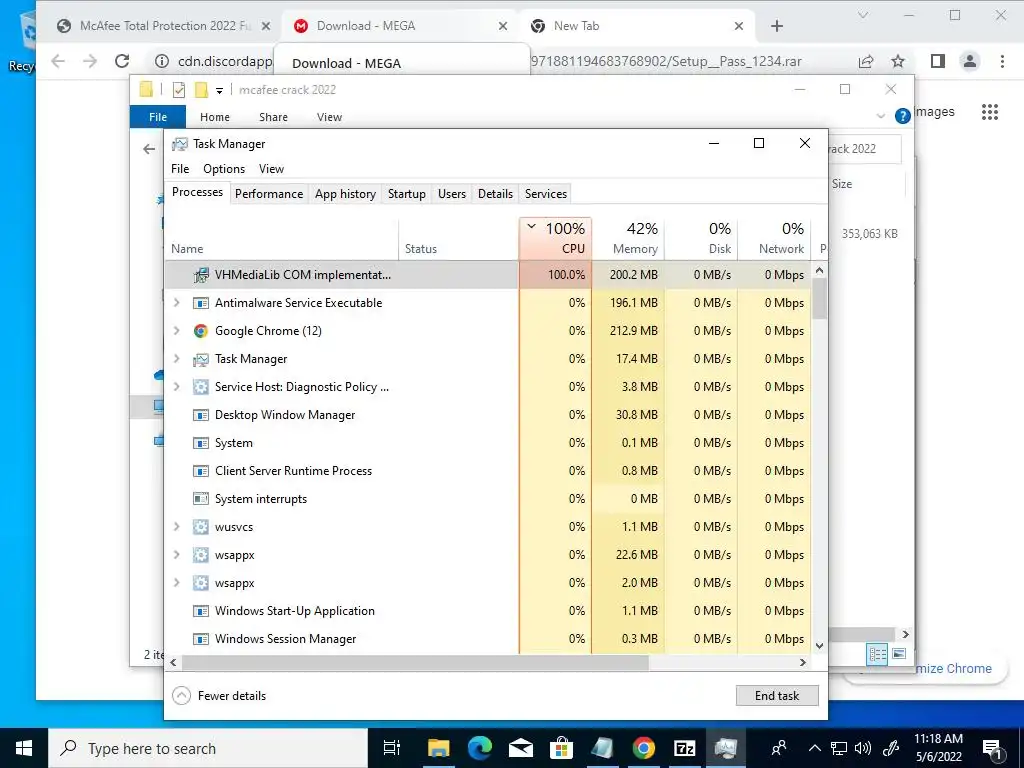Image resolution: width=1024 pixels, height=768 pixels.
Task: Click the Task Manager process row icon
Action: pos(200,359)
